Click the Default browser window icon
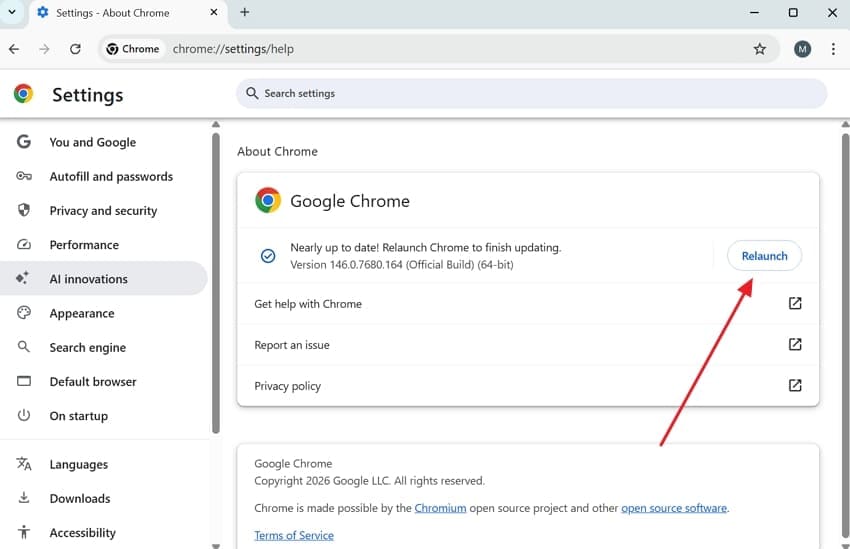 (x=23, y=381)
